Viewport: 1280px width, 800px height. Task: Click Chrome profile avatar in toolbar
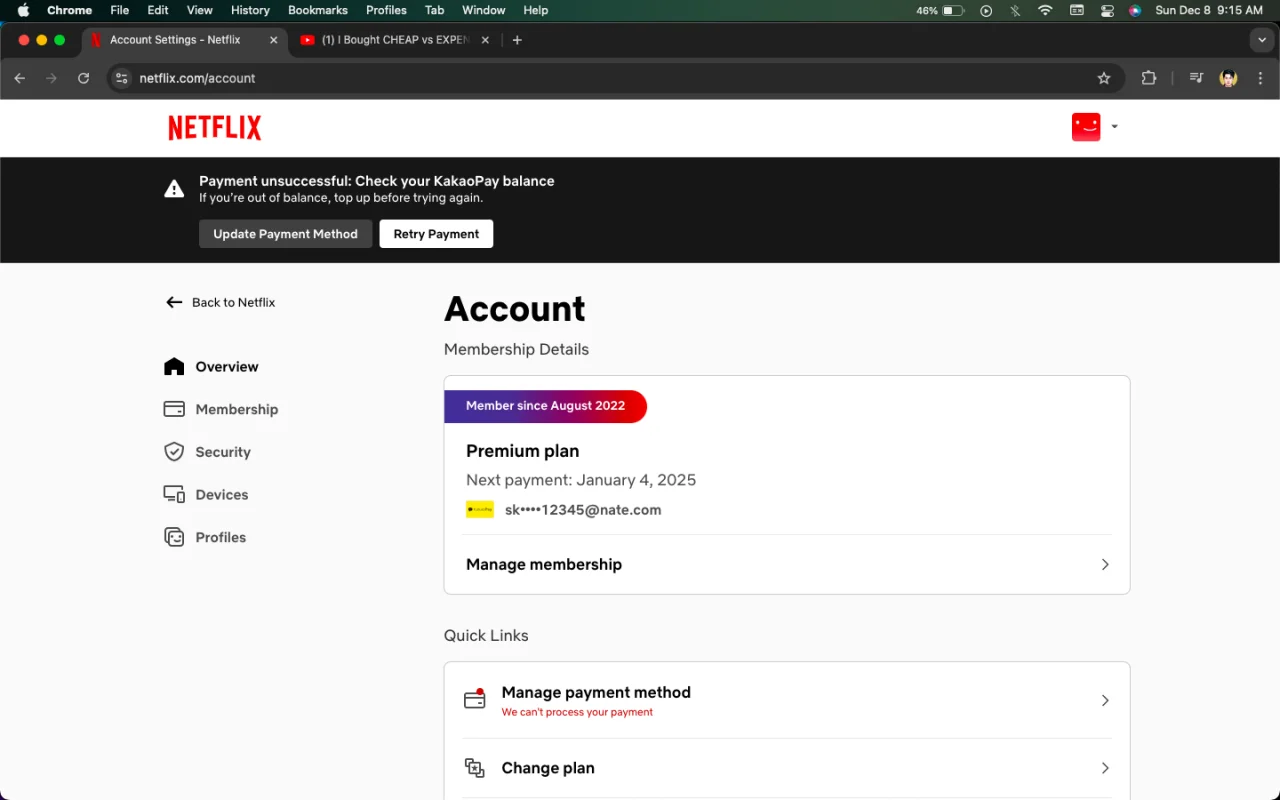[x=1228, y=78]
